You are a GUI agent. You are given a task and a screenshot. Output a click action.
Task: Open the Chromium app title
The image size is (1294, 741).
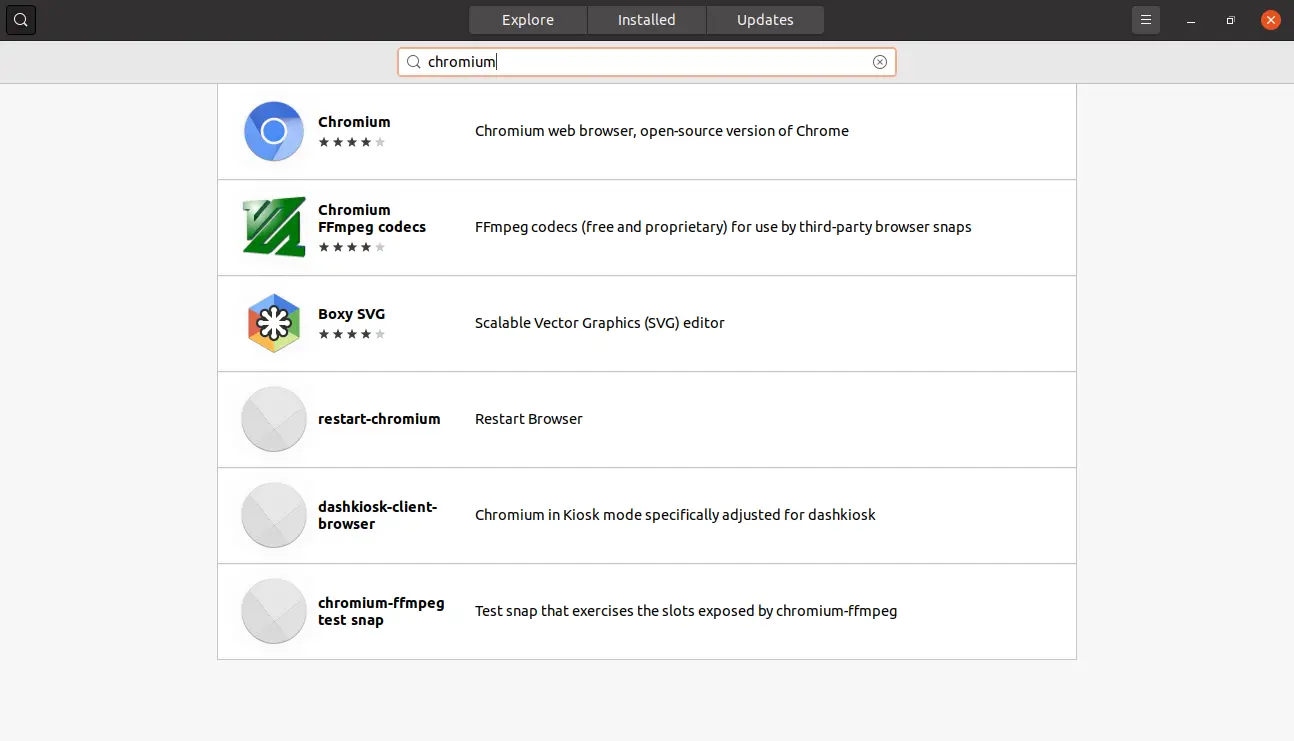(354, 122)
